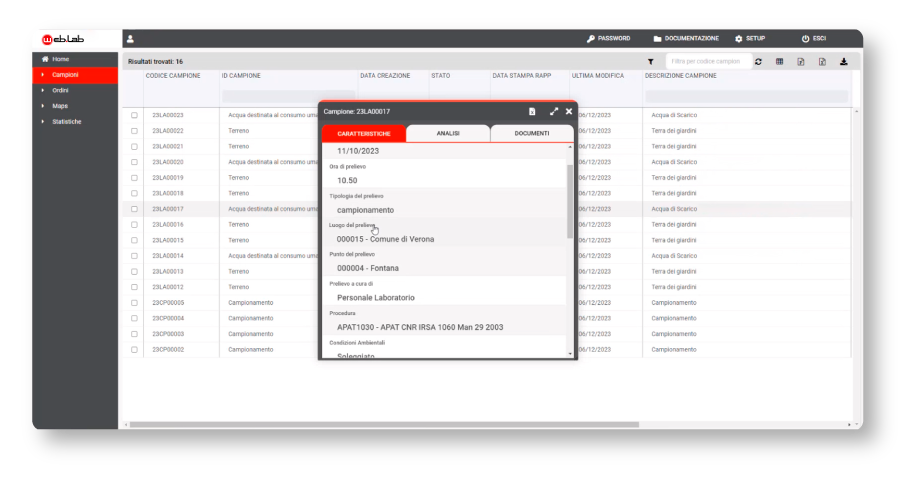The image size is (898, 481).
Task: Tick checkbox for sample 23LA00023
Action: tap(134, 115)
